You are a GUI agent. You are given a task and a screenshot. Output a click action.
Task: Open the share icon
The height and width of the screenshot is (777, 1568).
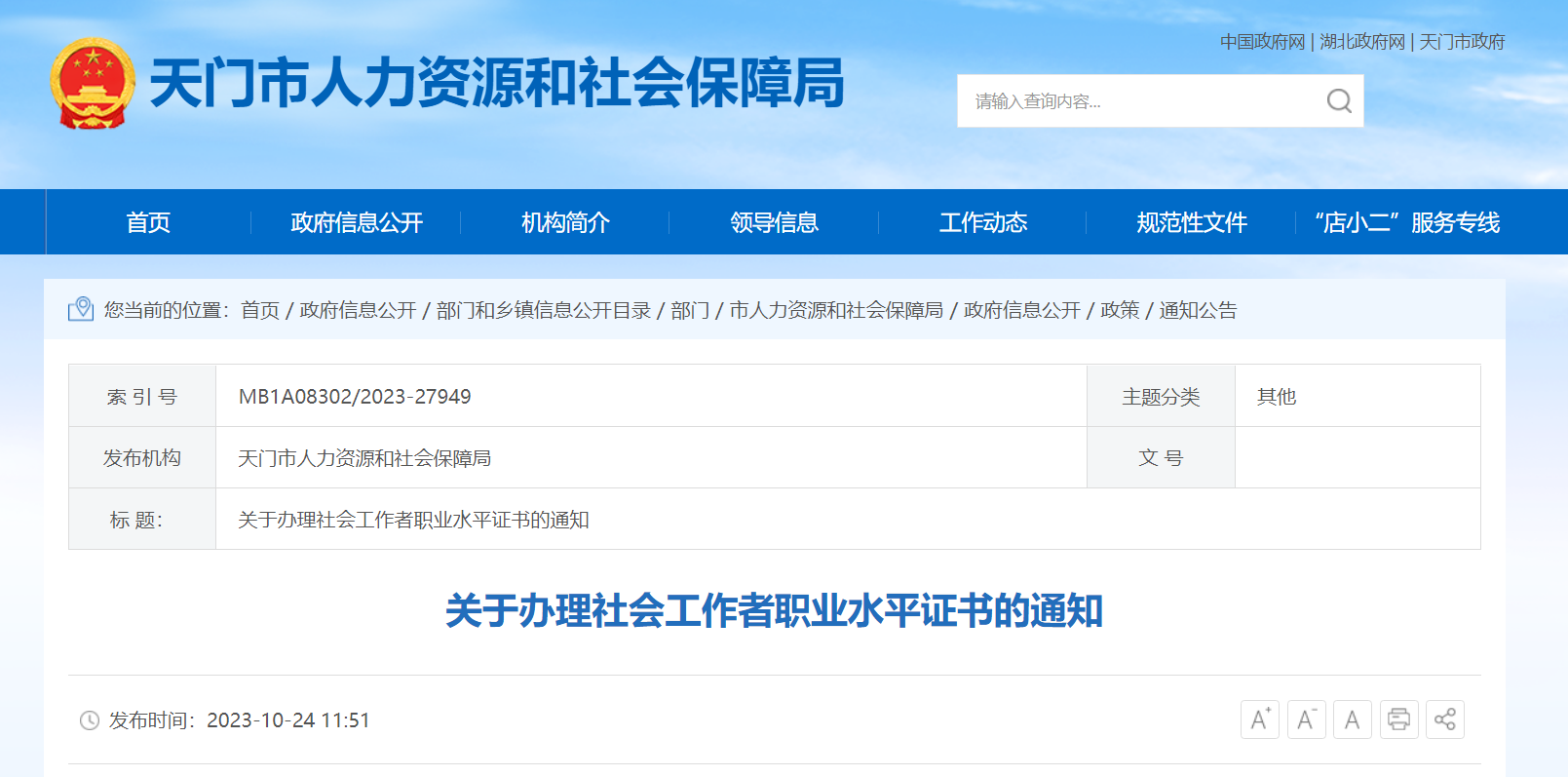tap(1444, 719)
